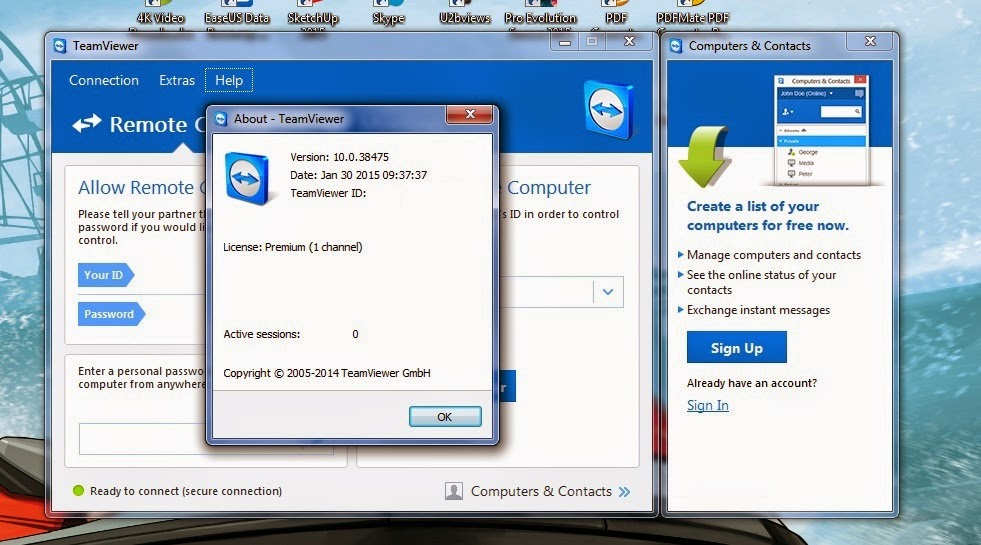981x545 pixels.
Task: Click the large TeamViewer logo in header
Action: (607, 110)
